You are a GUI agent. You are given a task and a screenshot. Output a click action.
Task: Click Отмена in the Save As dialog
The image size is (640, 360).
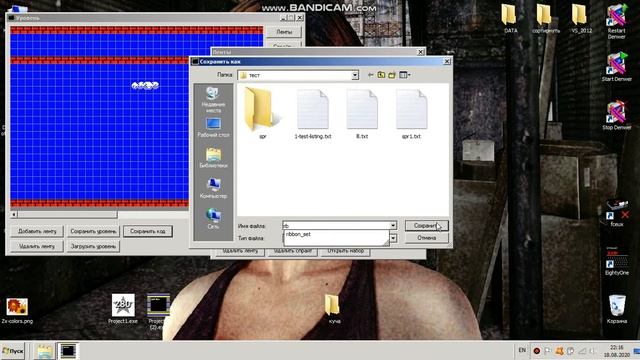coord(427,238)
